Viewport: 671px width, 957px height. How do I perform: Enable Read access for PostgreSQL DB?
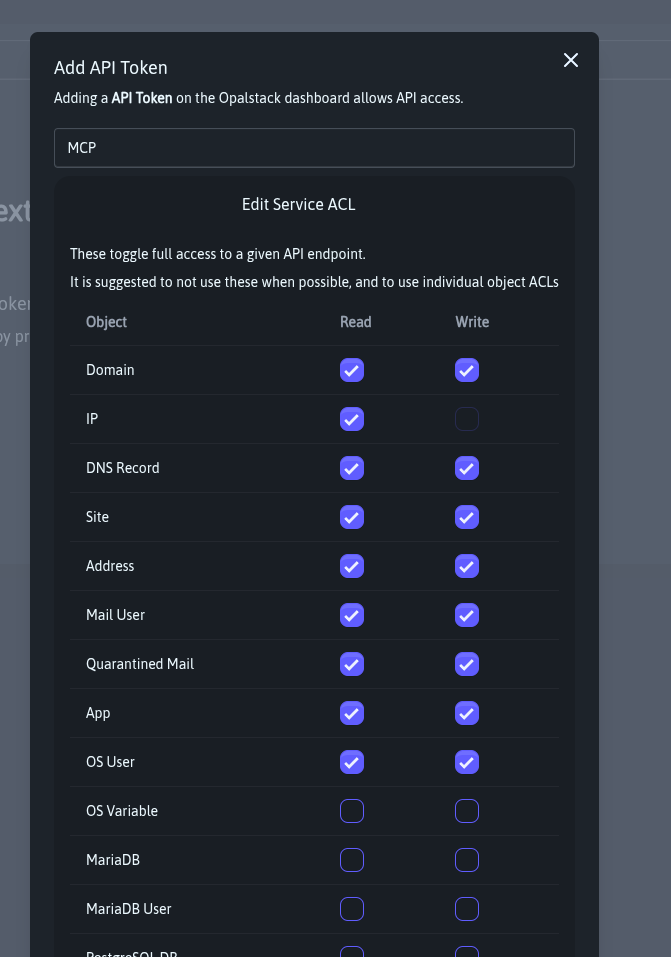352,952
